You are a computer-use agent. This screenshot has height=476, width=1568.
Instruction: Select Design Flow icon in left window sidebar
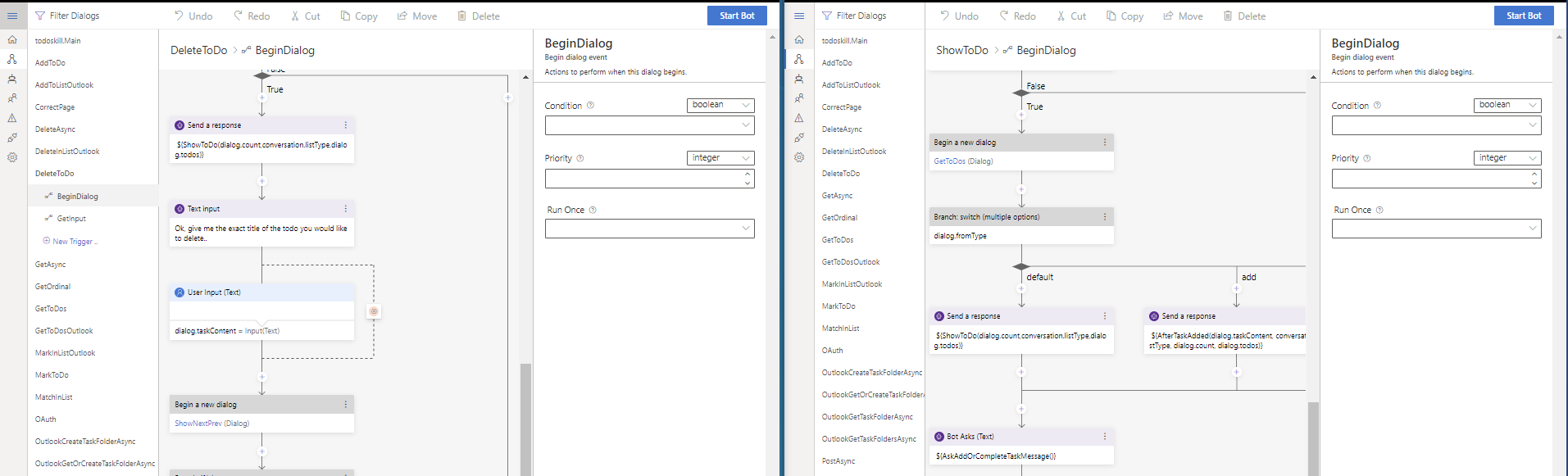click(x=12, y=59)
